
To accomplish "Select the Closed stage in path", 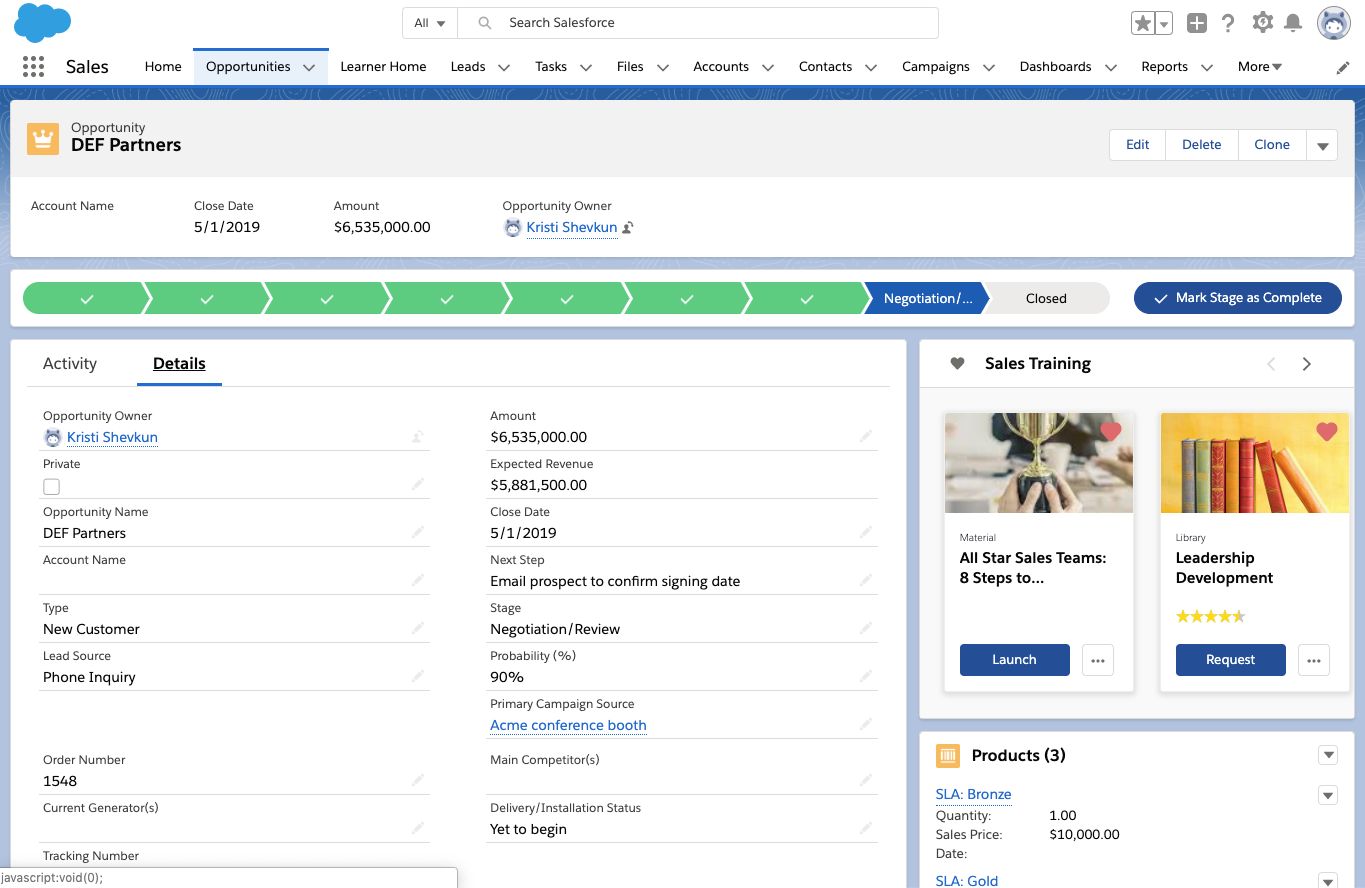I will [1046, 298].
